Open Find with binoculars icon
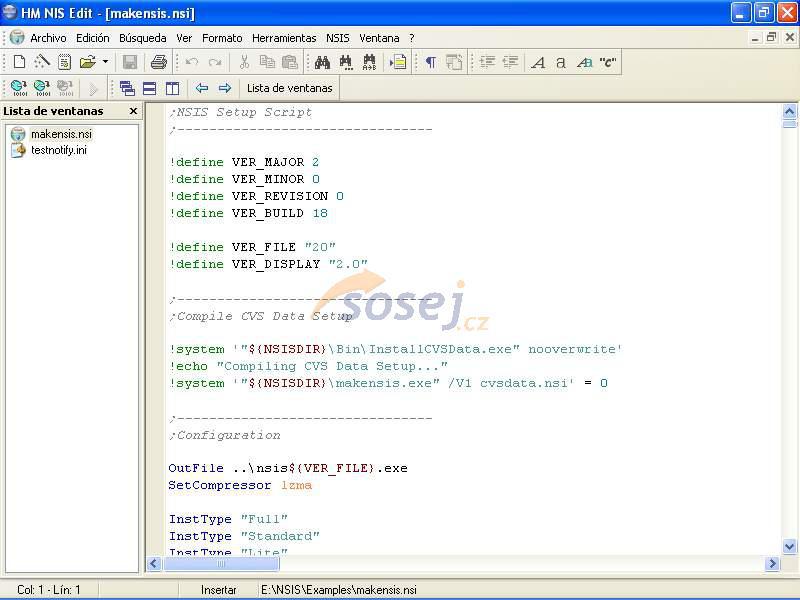The image size is (800, 600). click(x=322, y=62)
